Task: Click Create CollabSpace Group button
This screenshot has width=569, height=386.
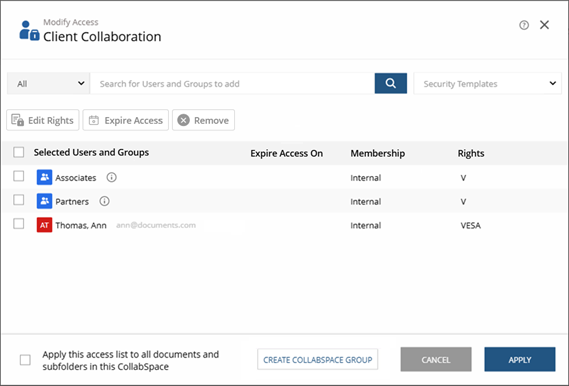Action: 318,360
